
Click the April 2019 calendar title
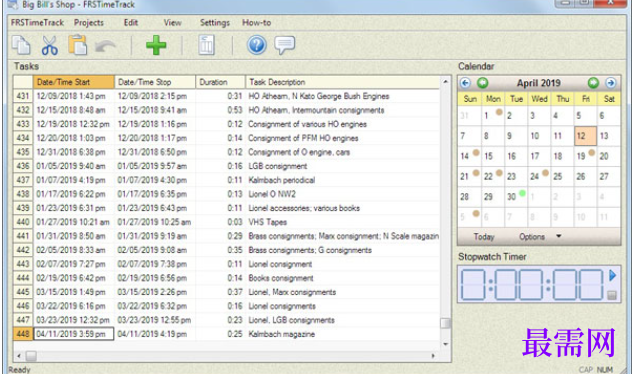(x=539, y=83)
